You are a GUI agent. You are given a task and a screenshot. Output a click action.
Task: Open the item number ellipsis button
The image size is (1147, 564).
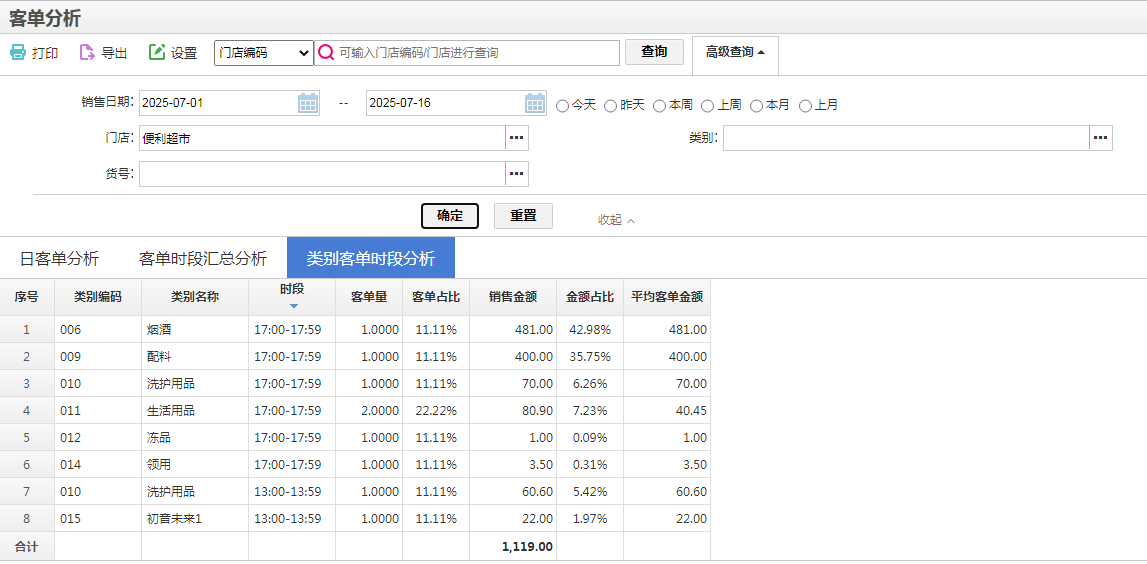pyautogui.click(x=516, y=173)
